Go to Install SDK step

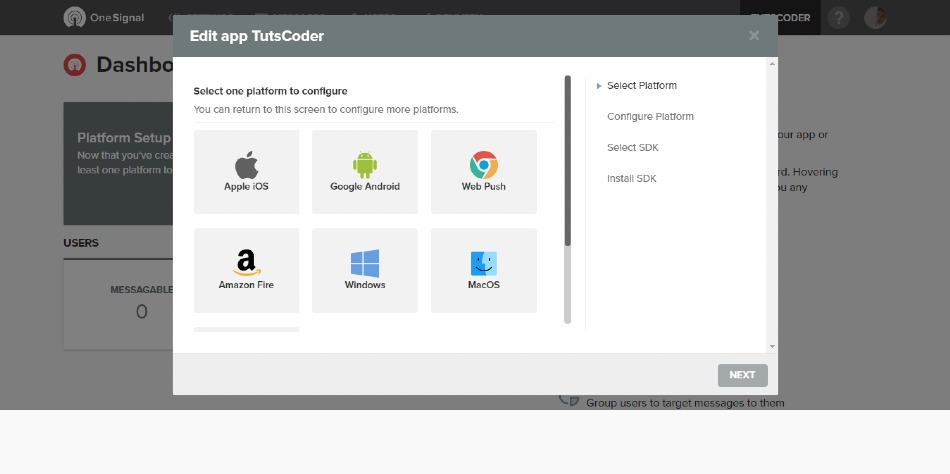631,178
